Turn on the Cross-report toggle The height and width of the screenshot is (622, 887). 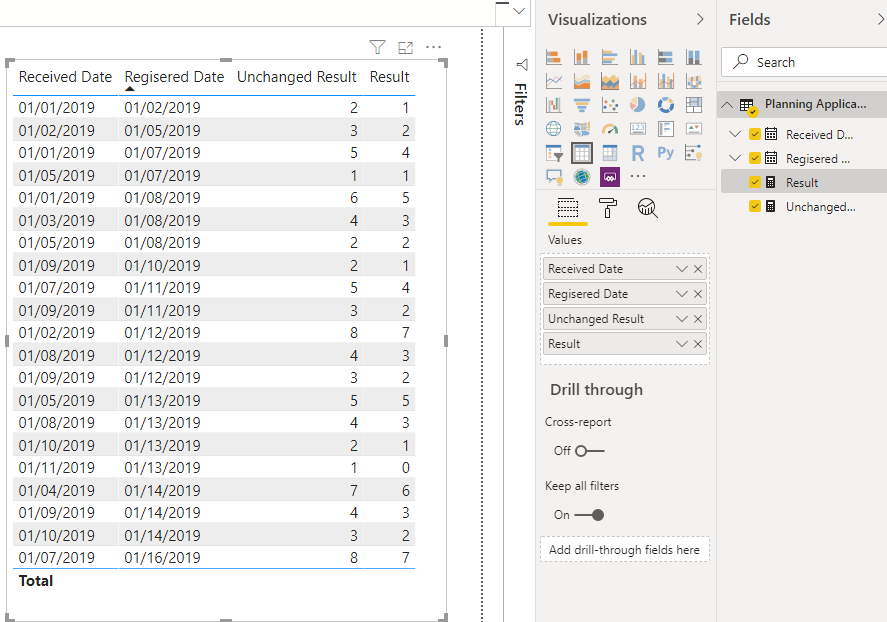(x=590, y=451)
